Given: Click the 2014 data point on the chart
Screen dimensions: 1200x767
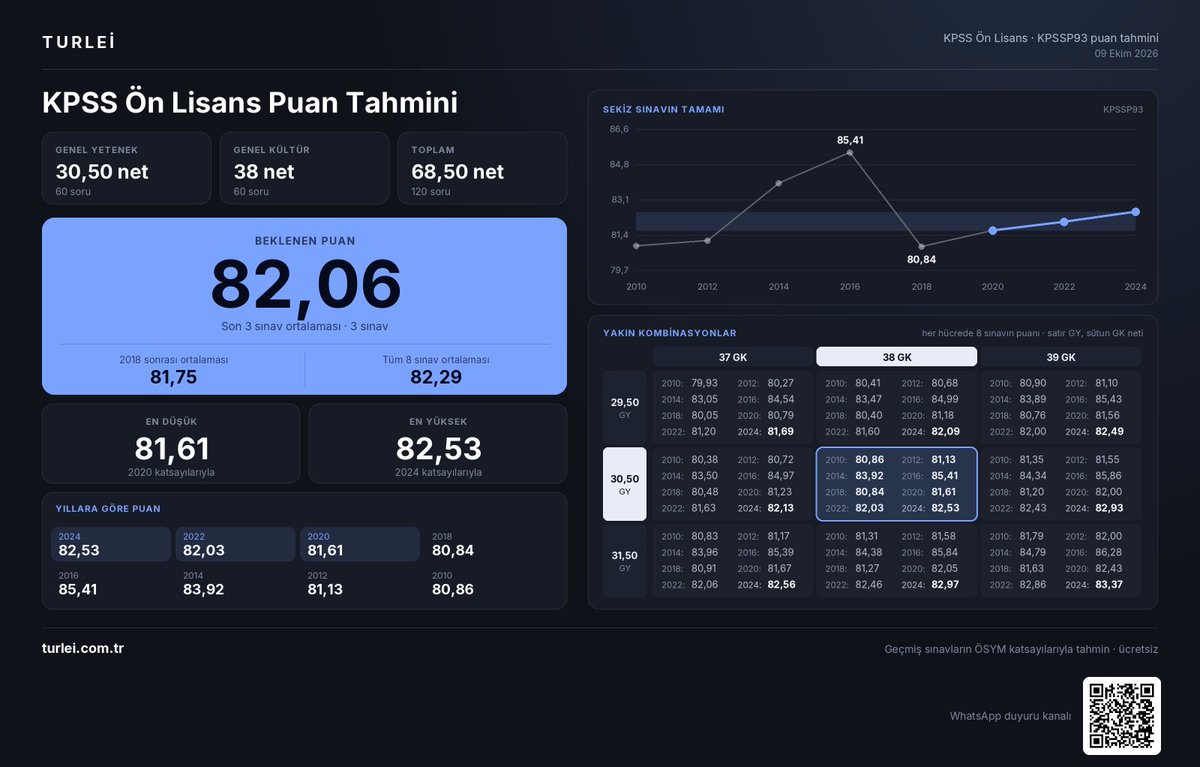Looking at the screenshot, I should (x=778, y=183).
